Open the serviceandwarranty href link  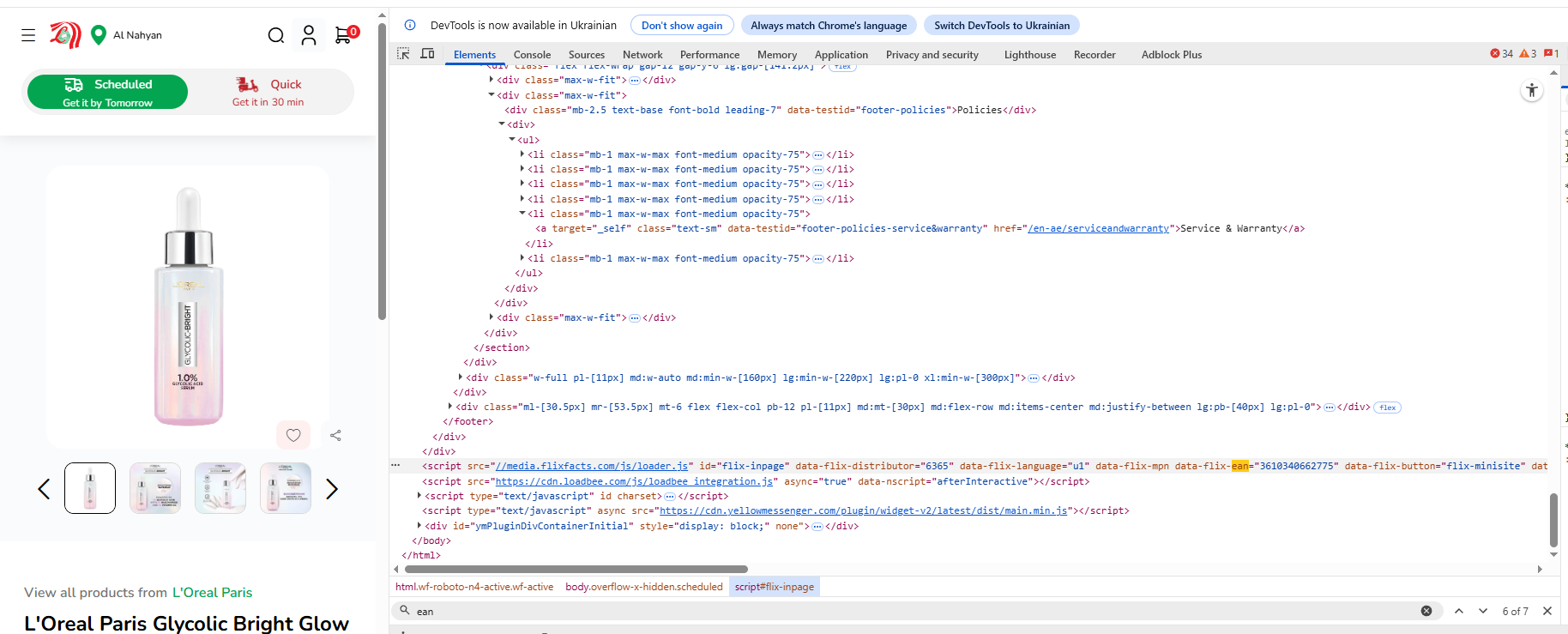1099,228
